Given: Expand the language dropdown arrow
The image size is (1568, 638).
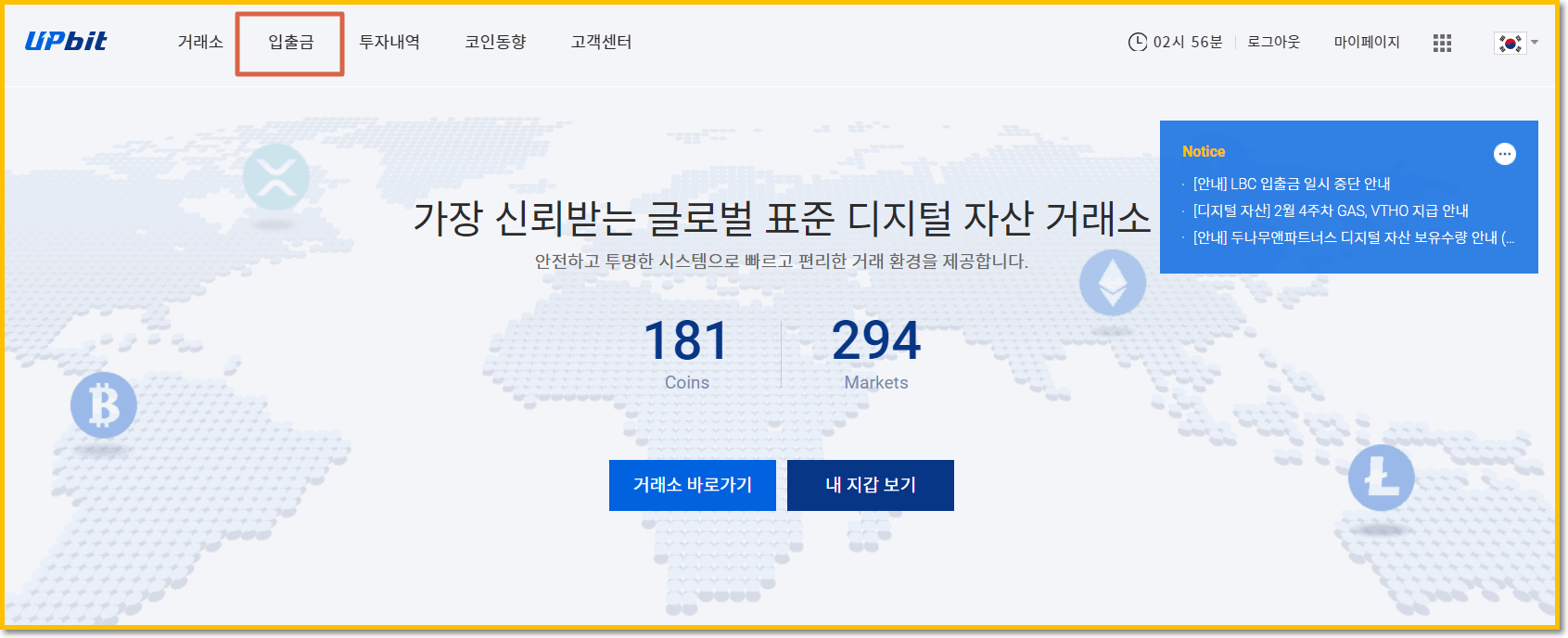Looking at the screenshot, I should pyautogui.click(x=1535, y=43).
